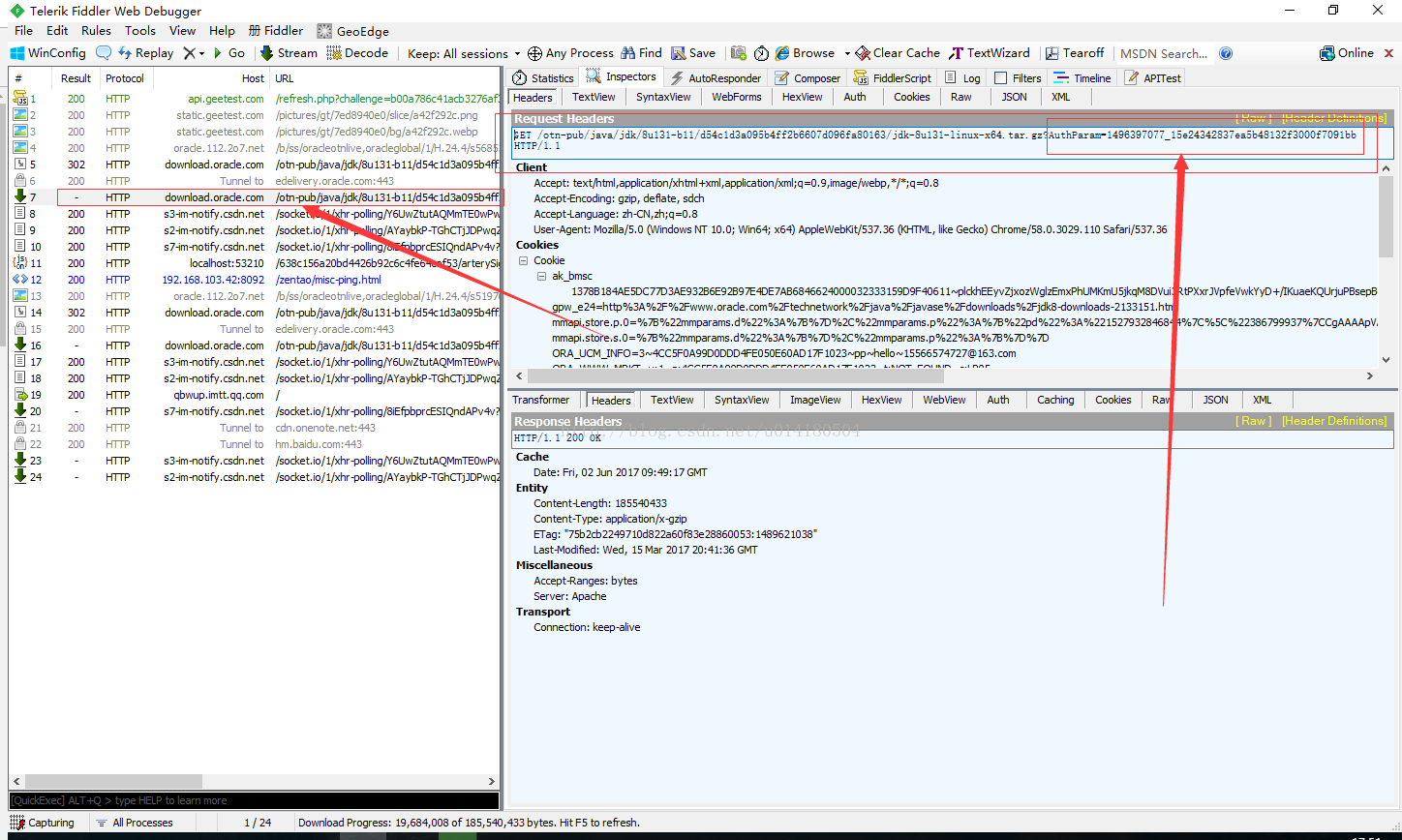This screenshot has width=1402, height=840.
Task: Click the MSDN Search field
Action: point(1164,53)
